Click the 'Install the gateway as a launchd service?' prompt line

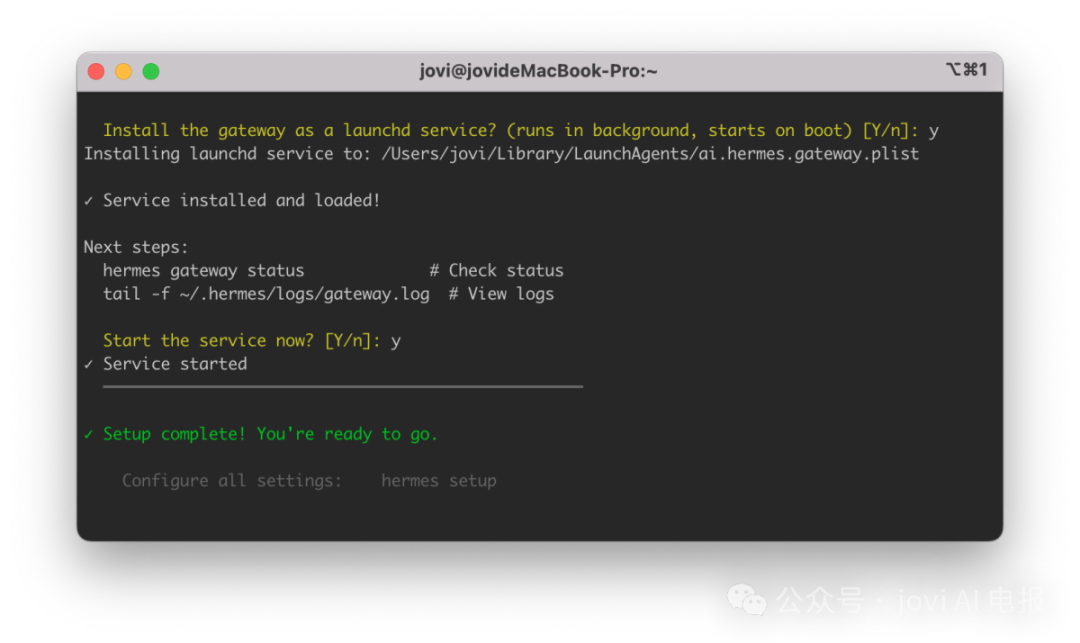tap(521, 131)
